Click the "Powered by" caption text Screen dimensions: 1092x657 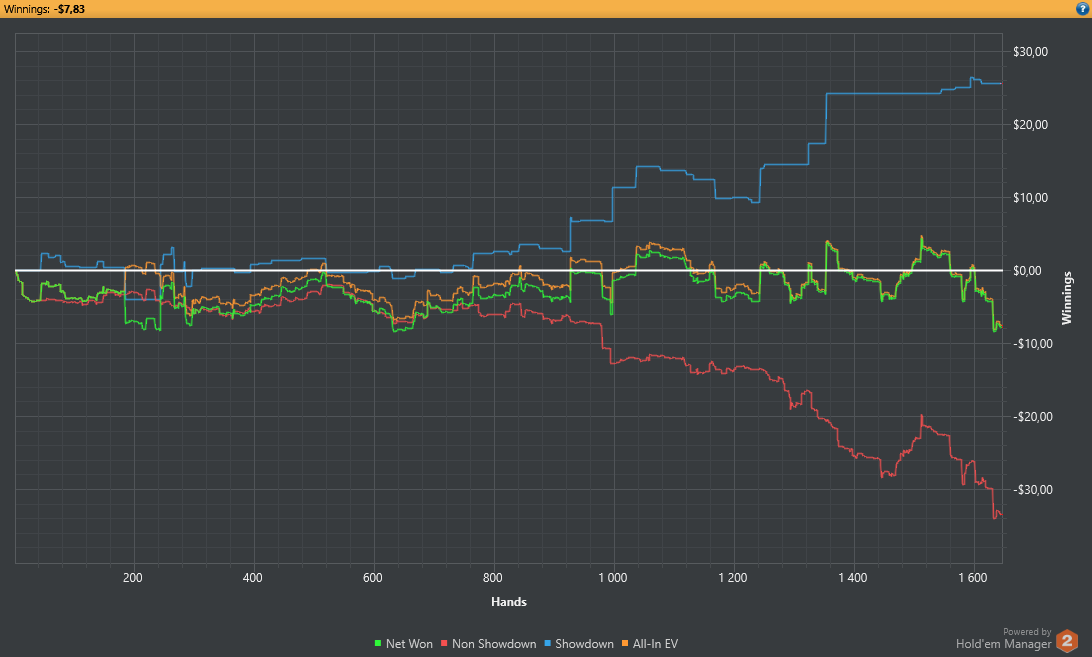pyautogui.click(x=1027, y=632)
